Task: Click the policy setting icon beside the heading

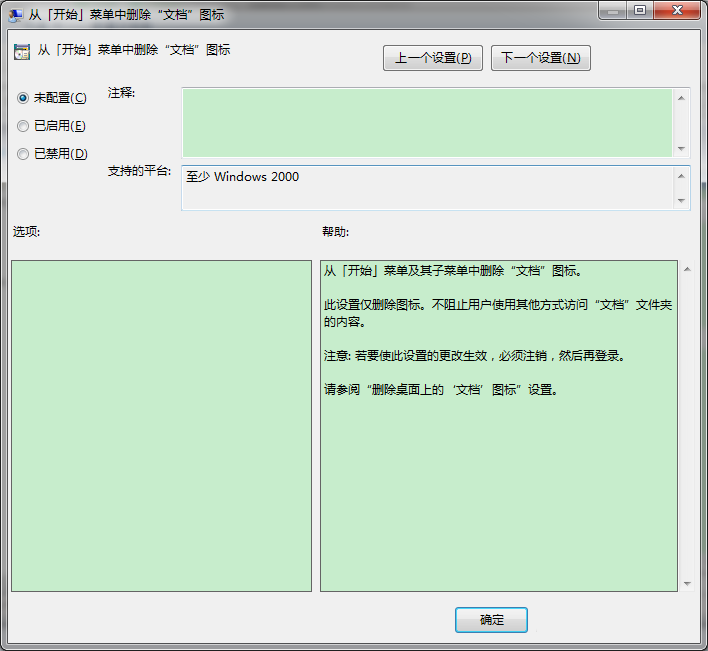Action: [22, 52]
